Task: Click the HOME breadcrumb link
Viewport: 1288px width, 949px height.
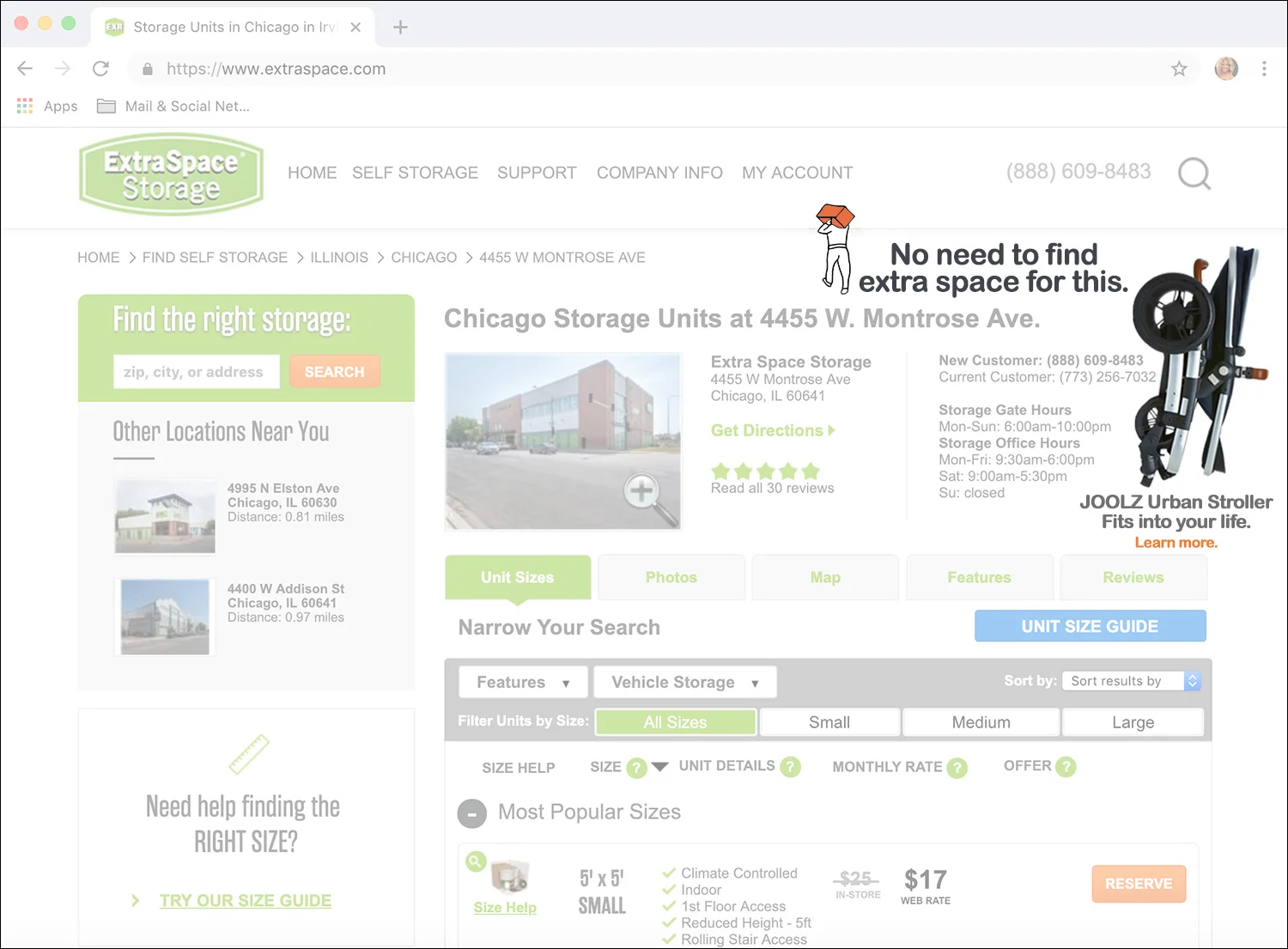Action: tap(99, 258)
